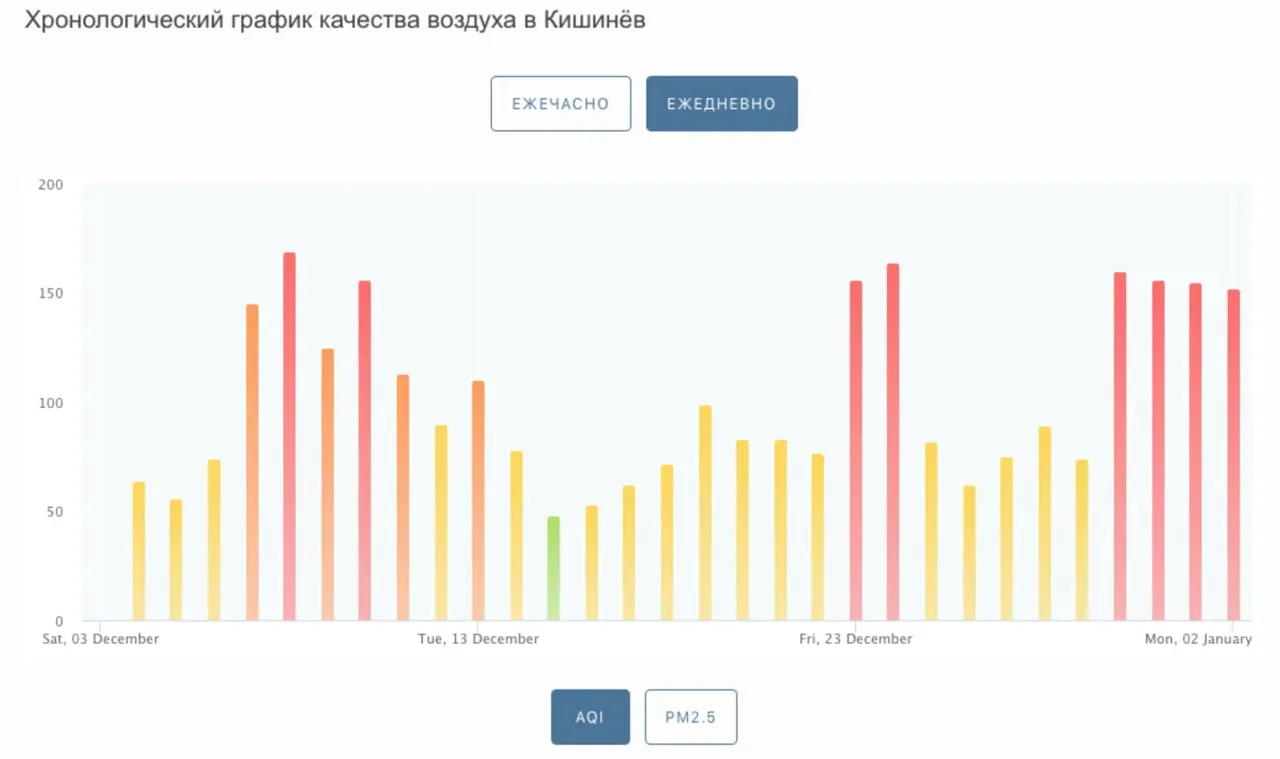Click the second-tallest red bar near 163
This screenshot has width=1280, height=759.
pos(893,441)
